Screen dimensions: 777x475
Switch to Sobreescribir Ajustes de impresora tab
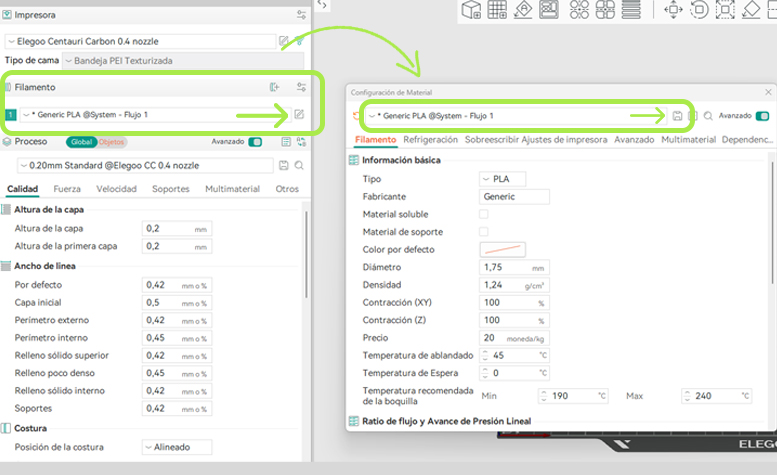(536, 140)
